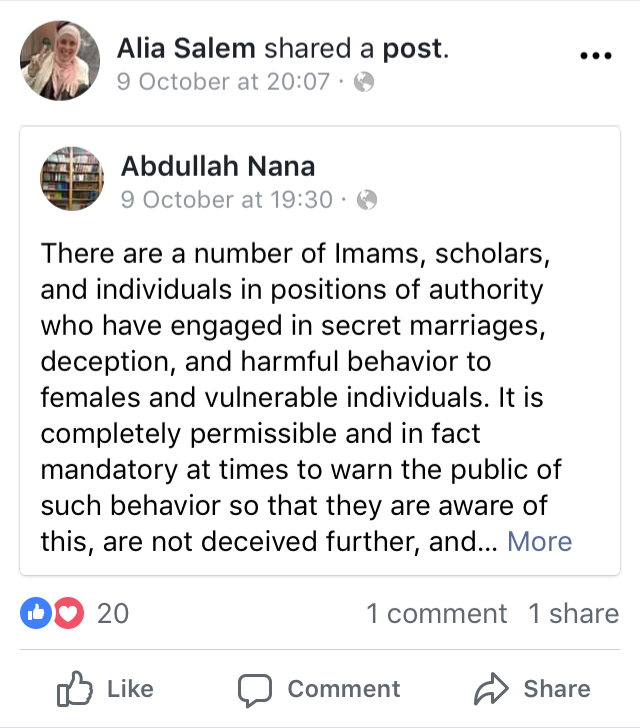640x728 pixels.
Task: Open shared post body text
Action: [302, 397]
